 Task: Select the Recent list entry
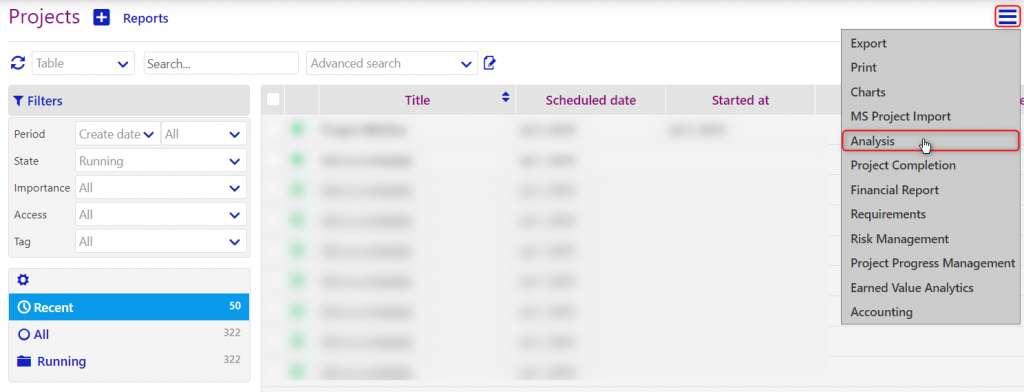point(129,307)
